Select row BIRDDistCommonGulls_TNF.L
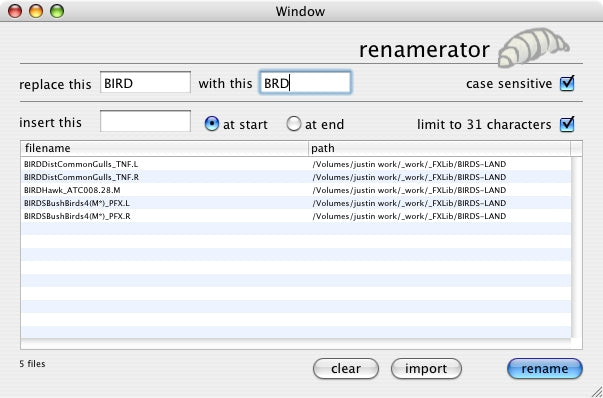Screen dimensions: 603x398 pyautogui.click(x=296, y=164)
